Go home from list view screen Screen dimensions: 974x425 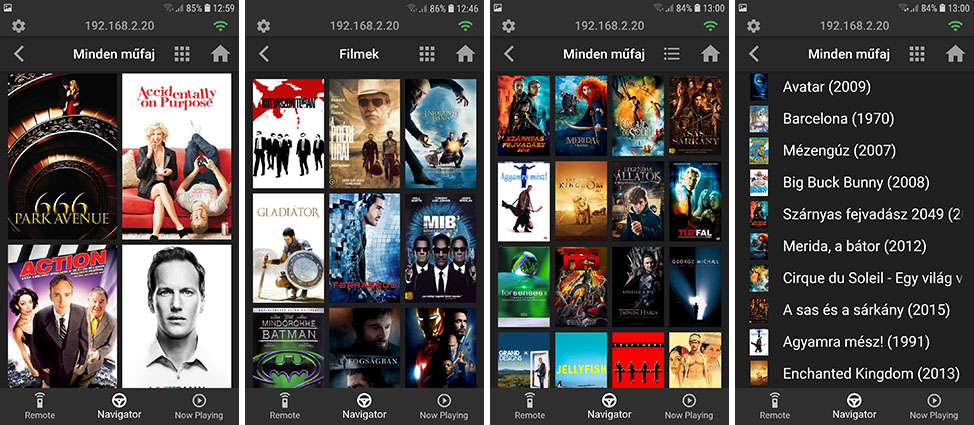[x=955, y=54]
